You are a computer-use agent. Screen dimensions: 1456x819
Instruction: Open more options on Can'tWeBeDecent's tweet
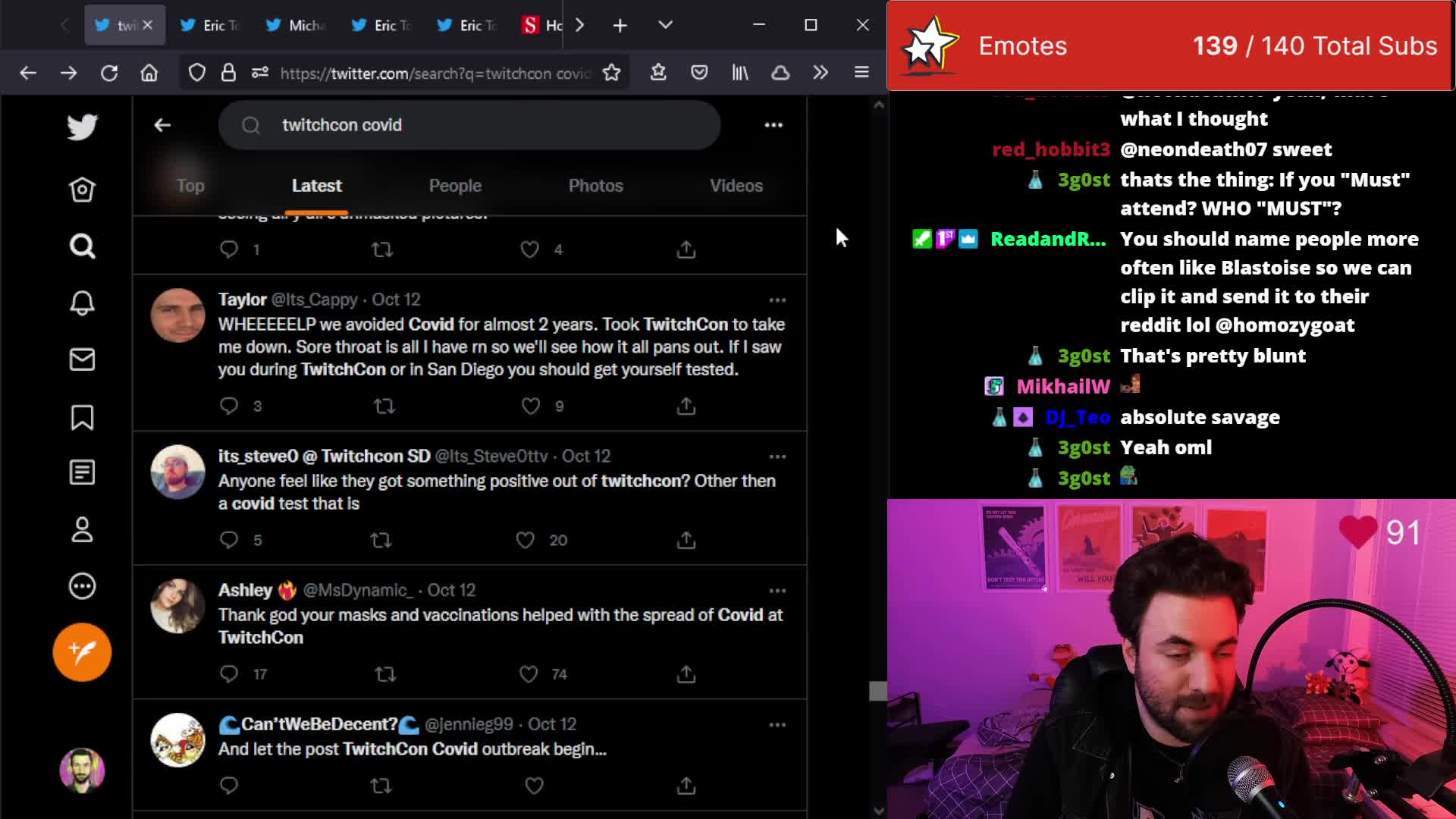(777, 725)
